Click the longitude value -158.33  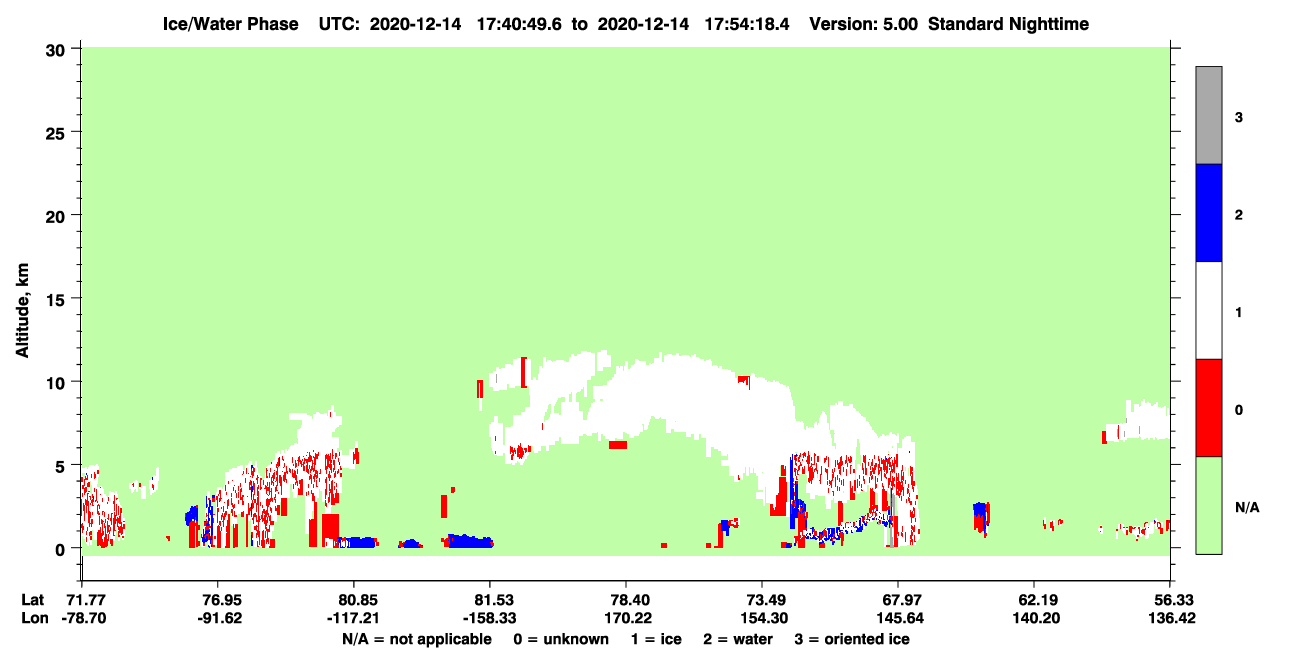tap(490, 618)
